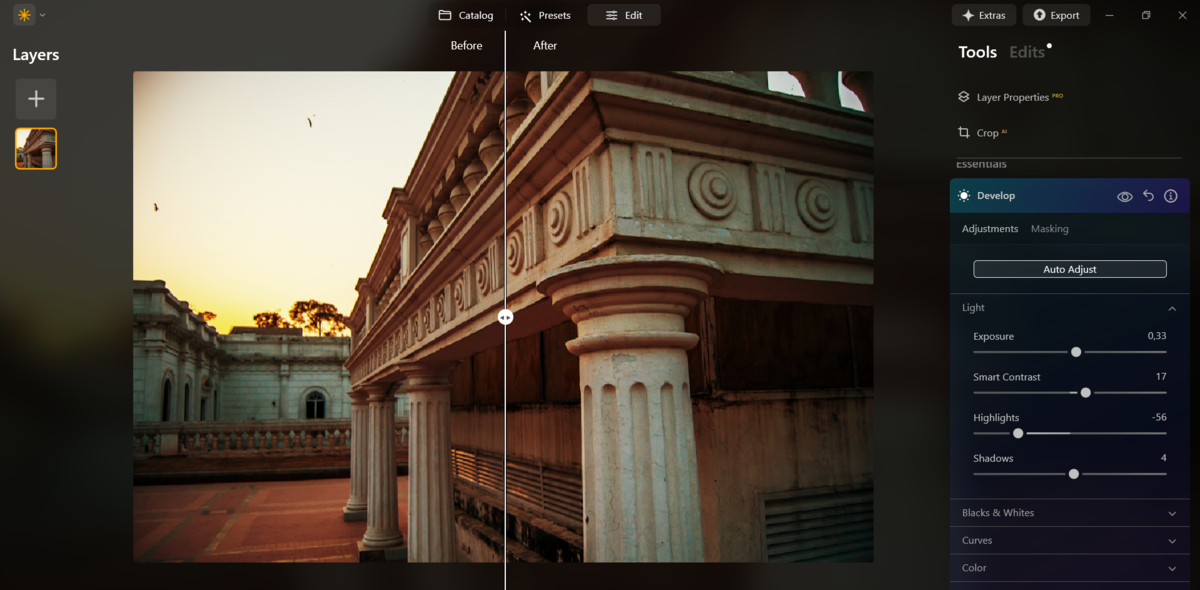This screenshot has width=1200, height=590.
Task: Click the Exposure slider handle
Action: point(1074,352)
